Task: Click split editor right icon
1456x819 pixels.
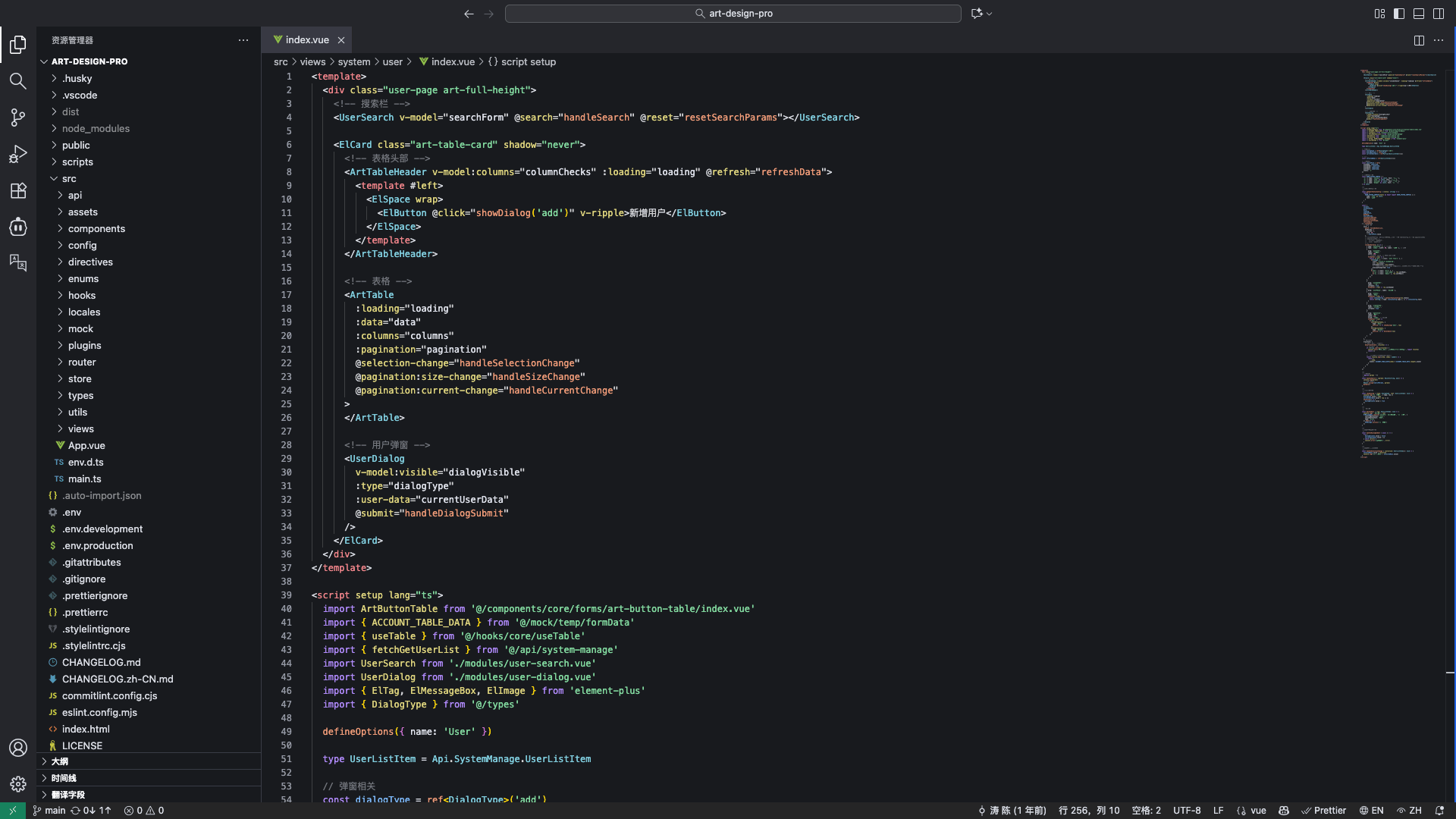Action: [x=1419, y=40]
